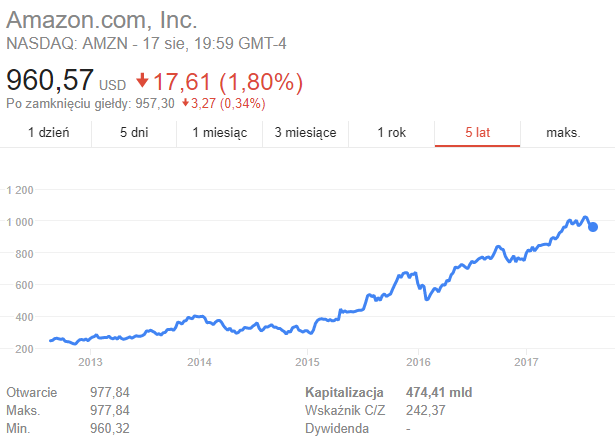Select the active 5 lat tab
Image resolution: width=615 pixels, height=438 pixels.
477,133
